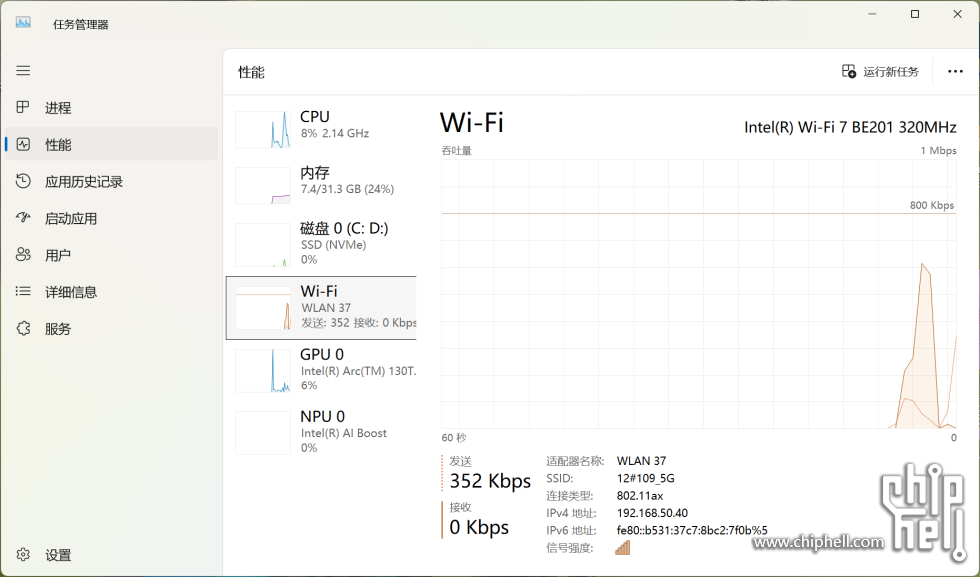Click the 吞吐量 throughput label
Screen dimensions: 980x577
tap(456, 151)
